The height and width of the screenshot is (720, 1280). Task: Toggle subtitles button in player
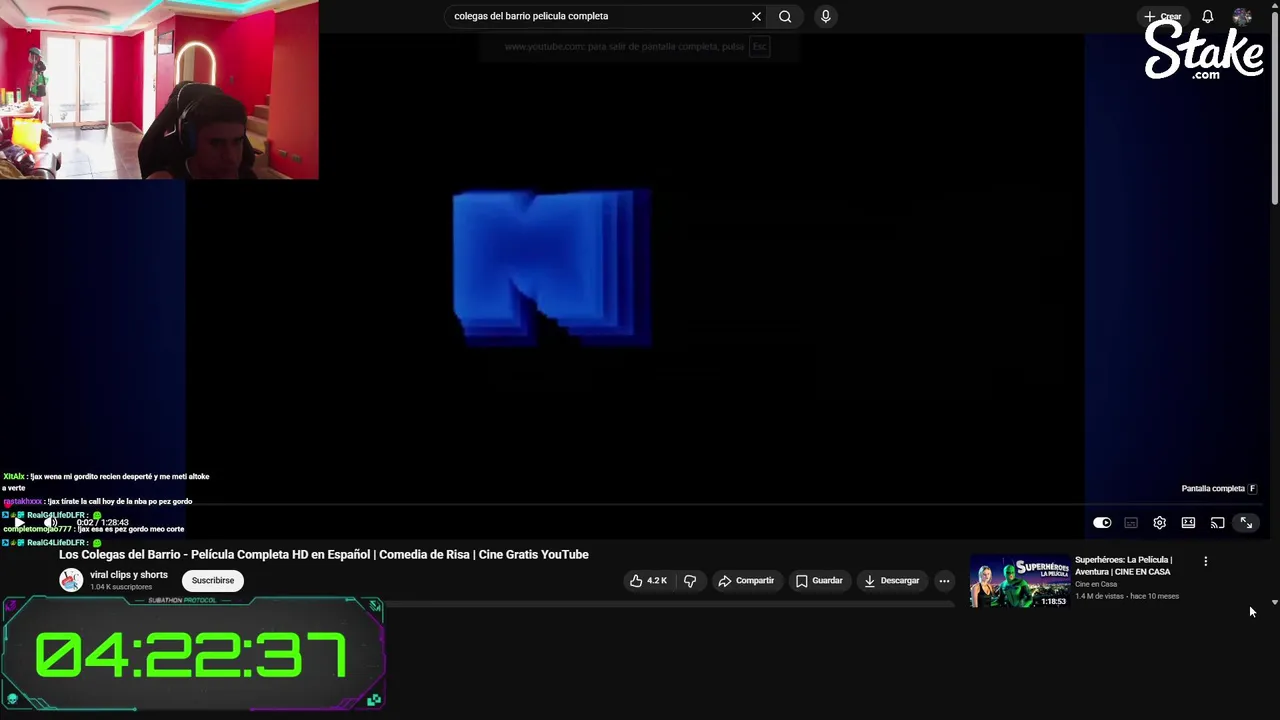click(1131, 523)
